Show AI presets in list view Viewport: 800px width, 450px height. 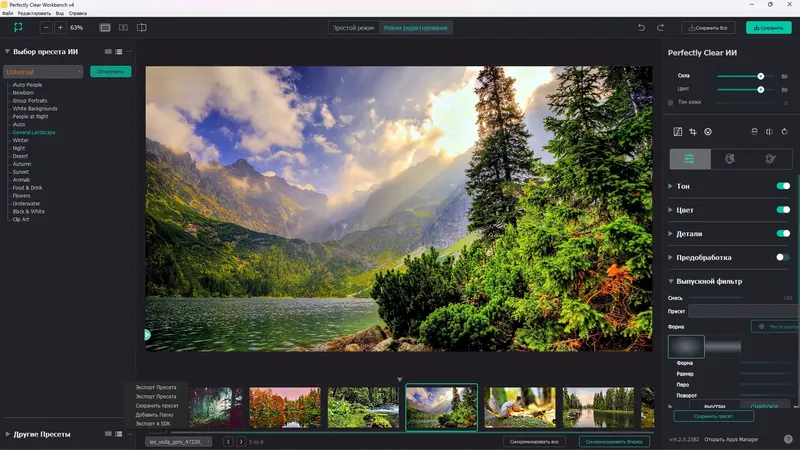[118, 52]
